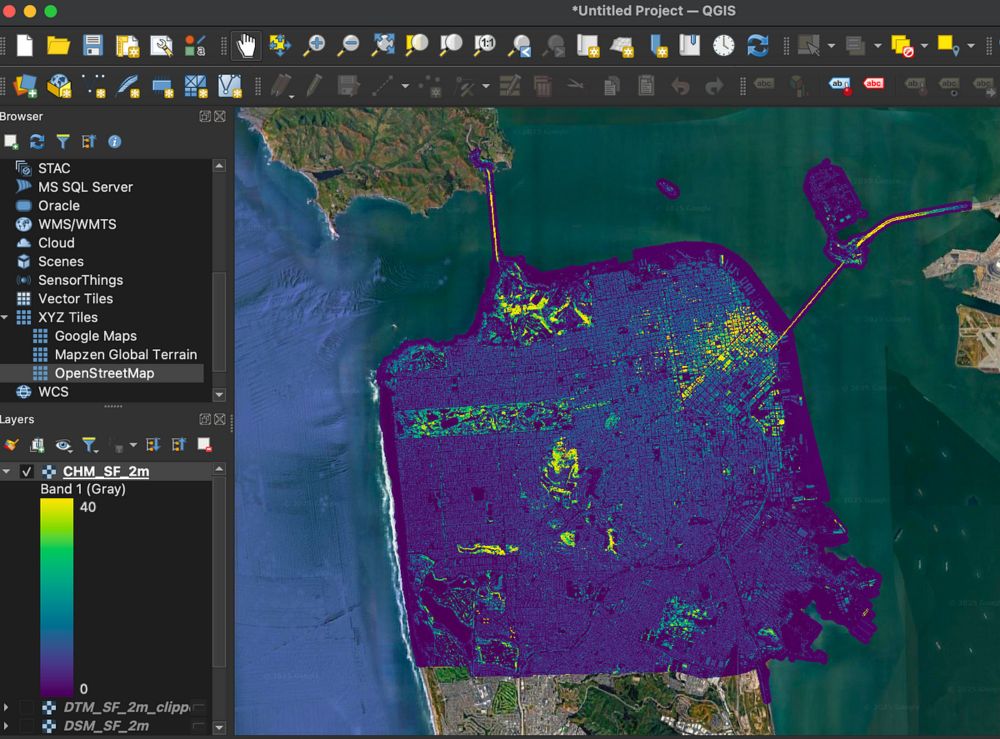
Task: Collapse the XYZ Tiles tree node
Action: tap(6, 317)
